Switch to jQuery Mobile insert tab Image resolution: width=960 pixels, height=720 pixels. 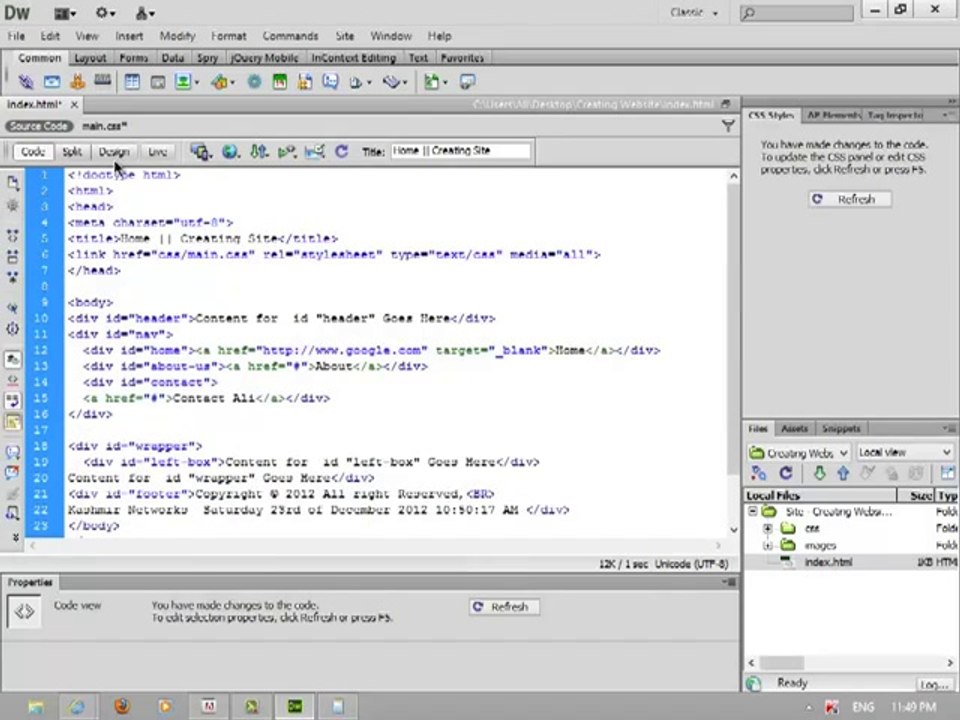tap(264, 58)
